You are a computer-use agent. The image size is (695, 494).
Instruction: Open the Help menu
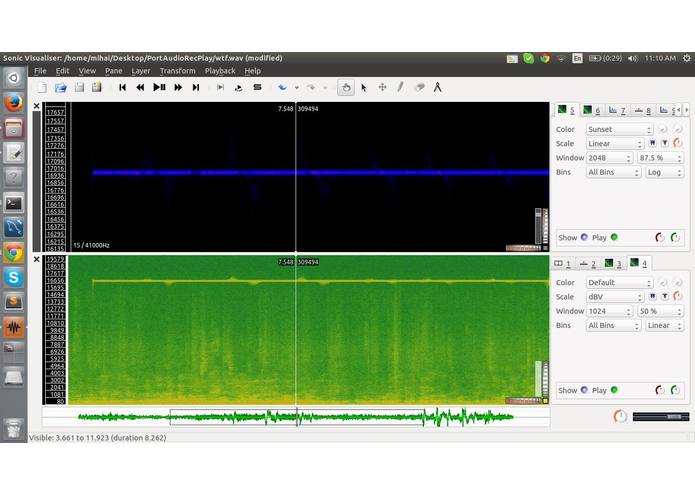coord(253,71)
